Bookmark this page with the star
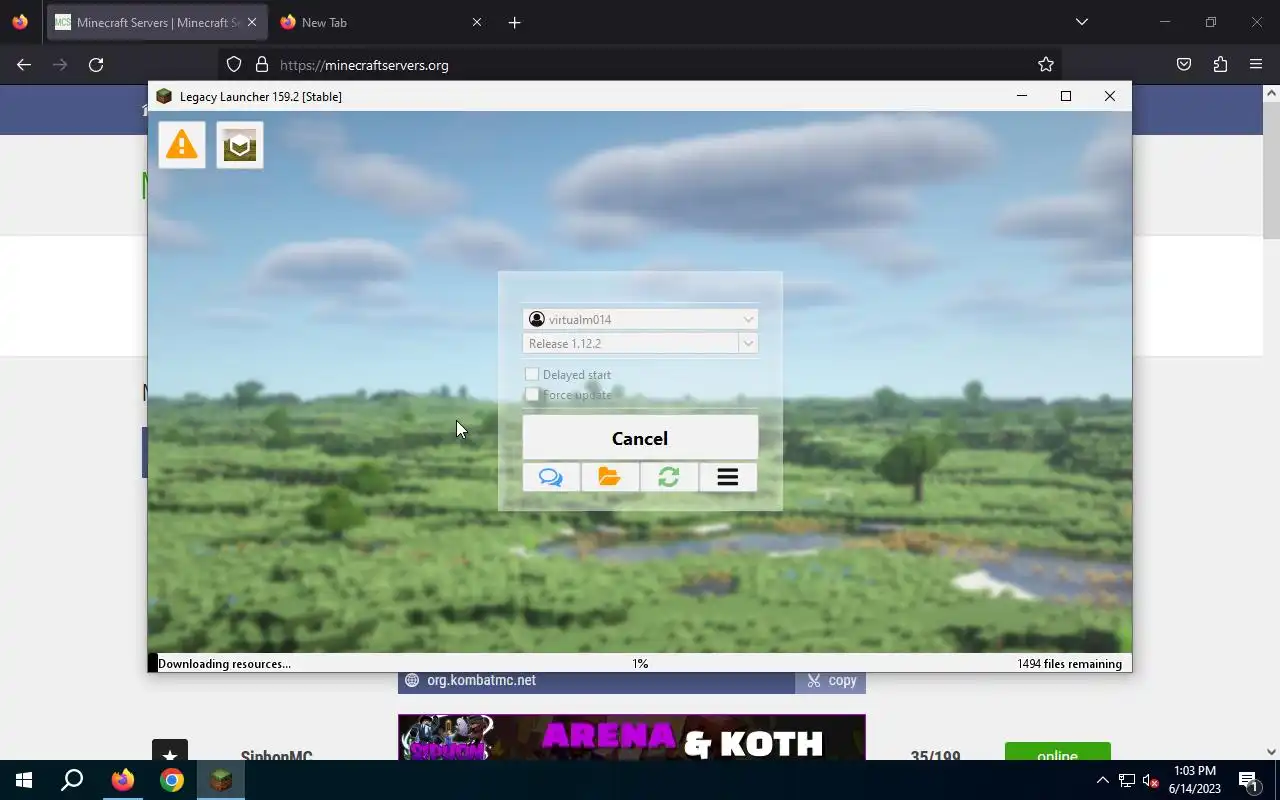1280x800 pixels. pyautogui.click(x=1046, y=64)
